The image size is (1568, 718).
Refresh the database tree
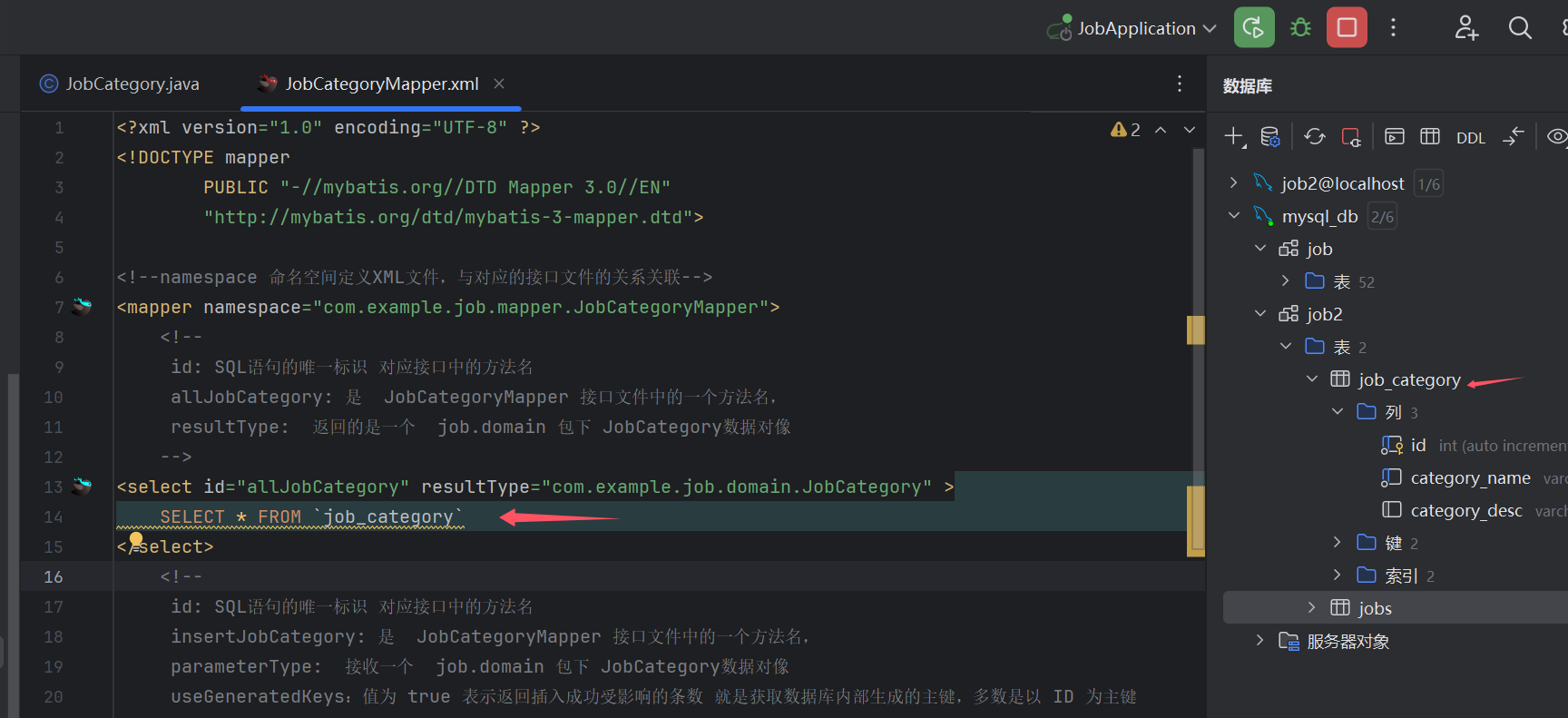point(1314,137)
